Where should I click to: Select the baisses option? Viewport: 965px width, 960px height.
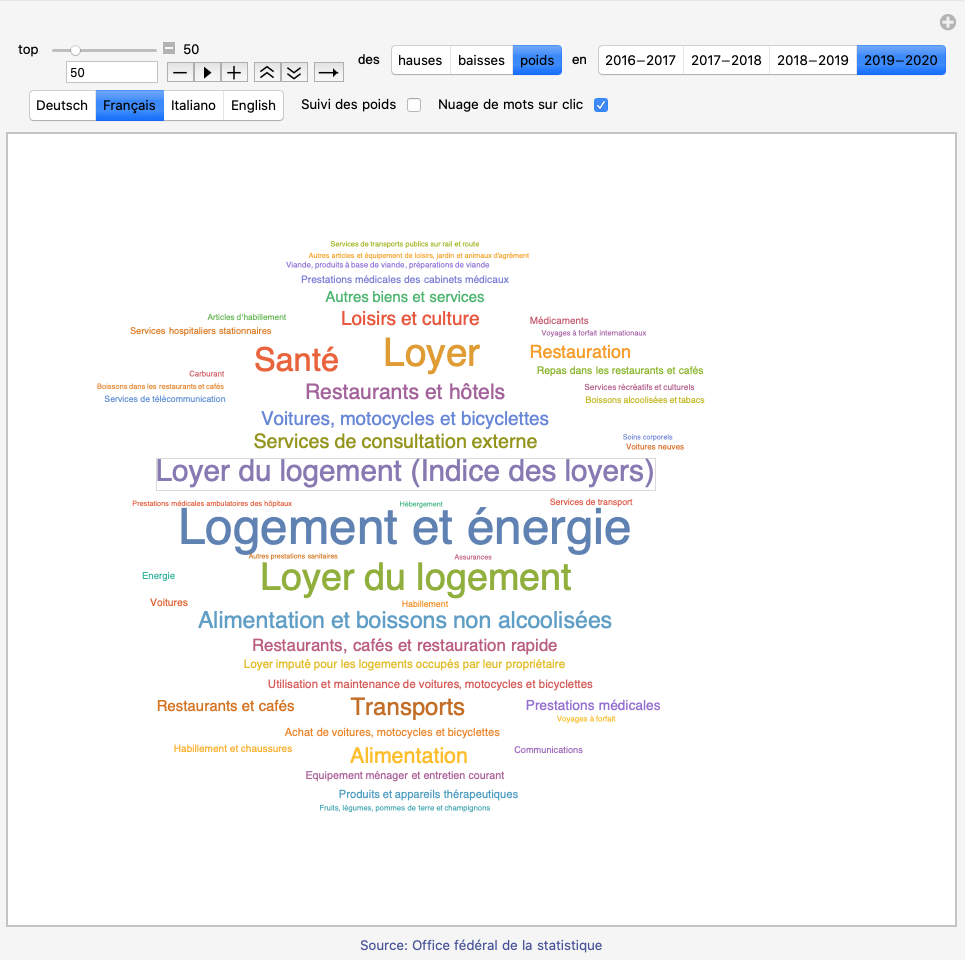pos(481,60)
